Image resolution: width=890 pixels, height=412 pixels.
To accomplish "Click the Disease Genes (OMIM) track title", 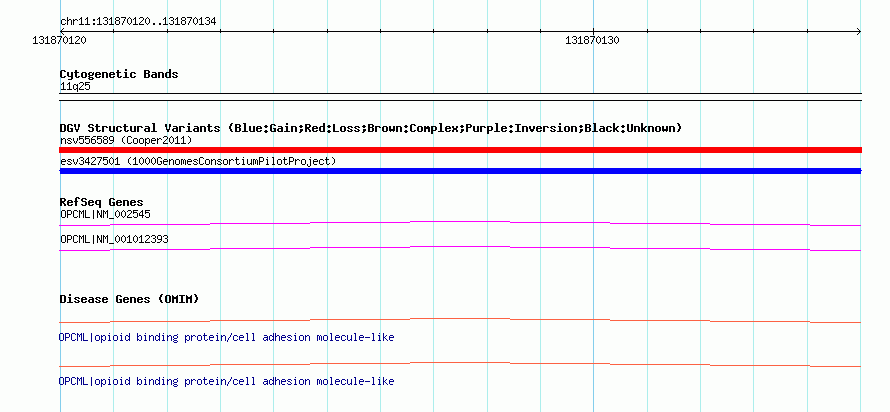I will [x=129, y=299].
